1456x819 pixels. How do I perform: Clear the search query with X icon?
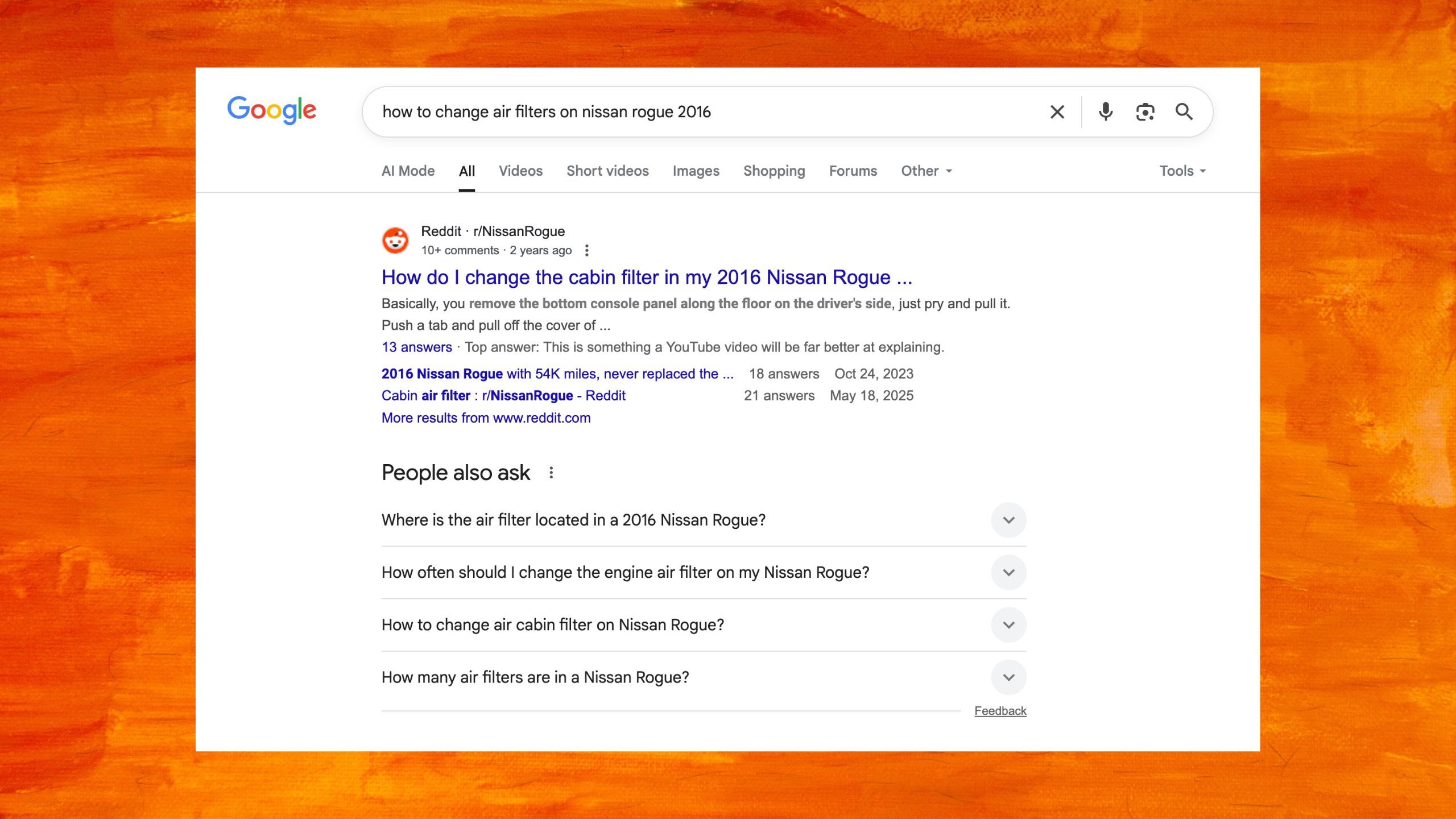1057,112
